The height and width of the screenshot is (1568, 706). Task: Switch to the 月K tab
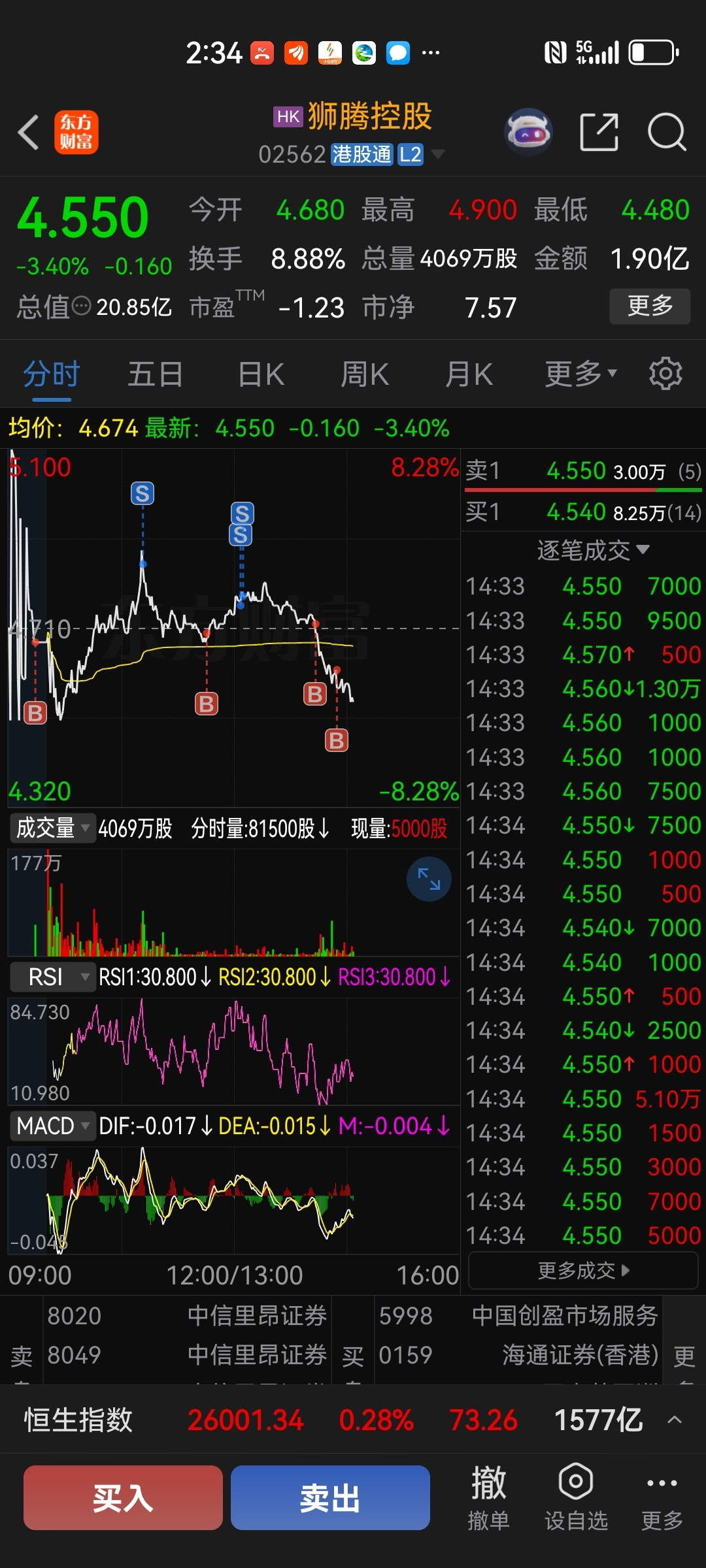[469, 374]
